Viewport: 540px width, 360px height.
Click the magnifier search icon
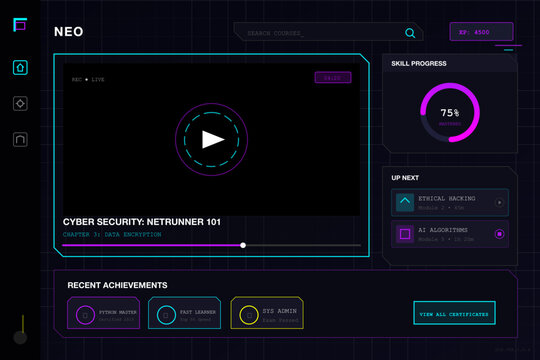[x=410, y=33]
